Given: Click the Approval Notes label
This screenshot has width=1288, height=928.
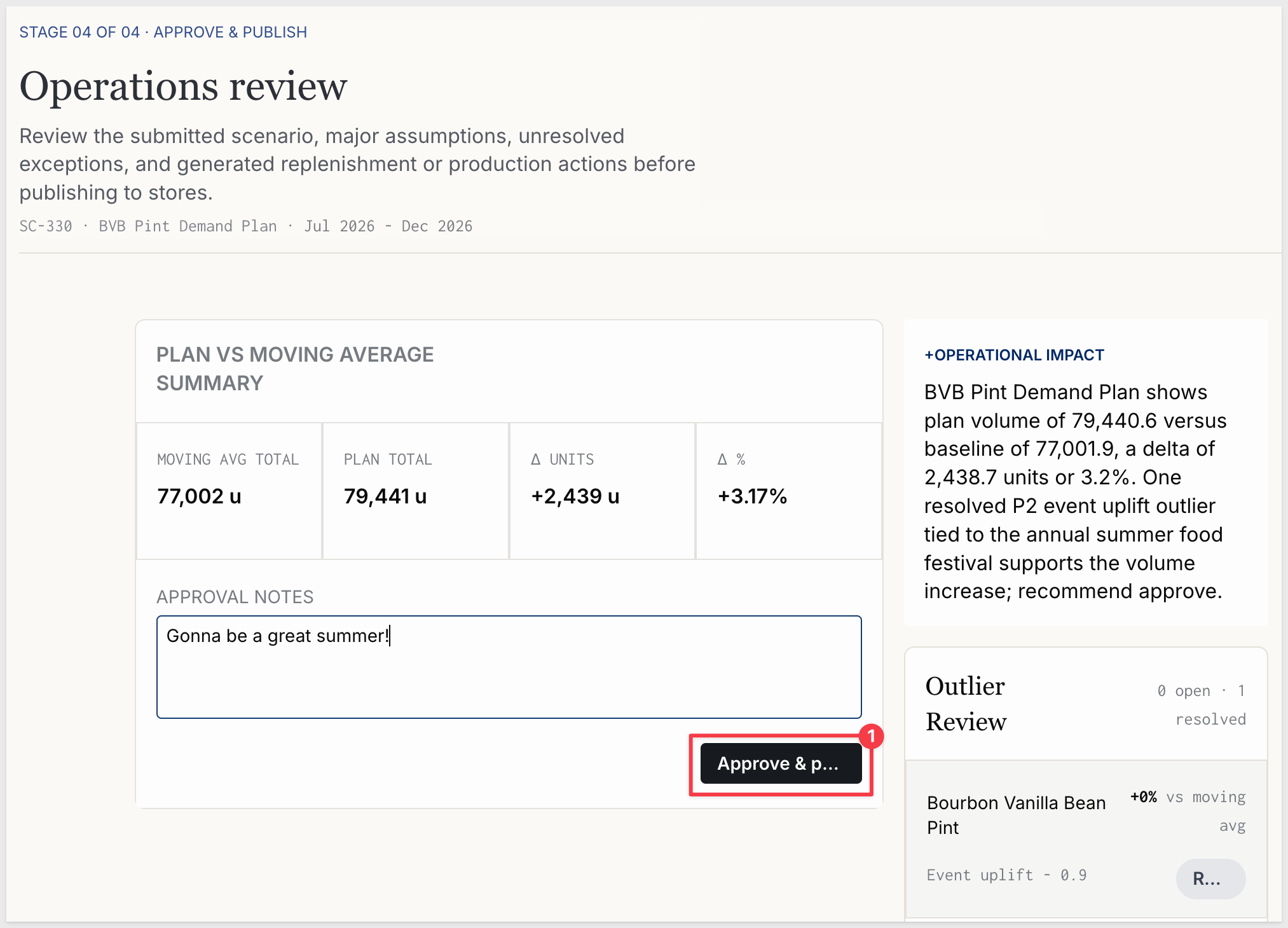Looking at the screenshot, I should (235, 597).
